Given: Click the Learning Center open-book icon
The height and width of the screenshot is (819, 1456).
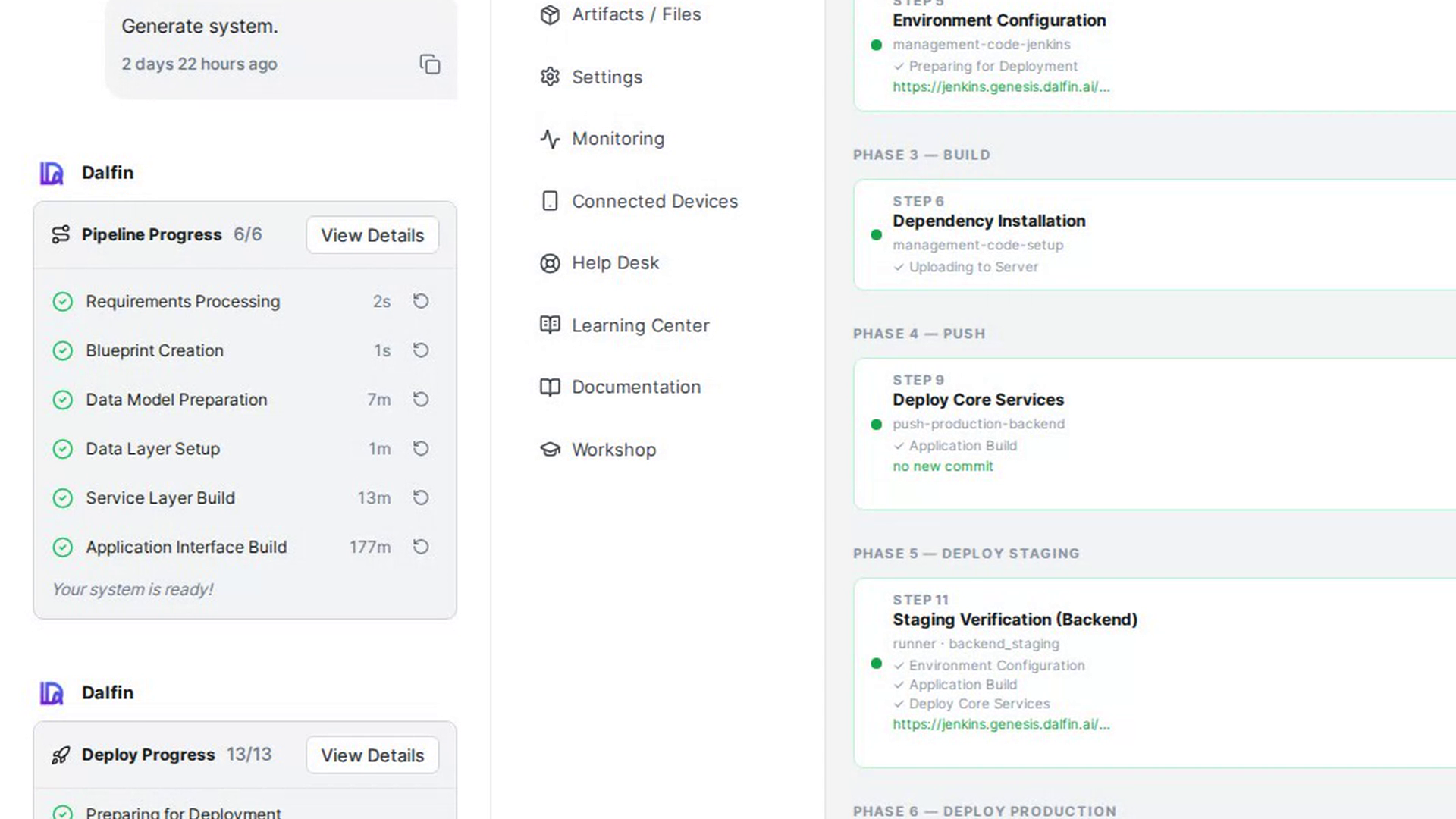Looking at the screenshot, I should 550,325.
